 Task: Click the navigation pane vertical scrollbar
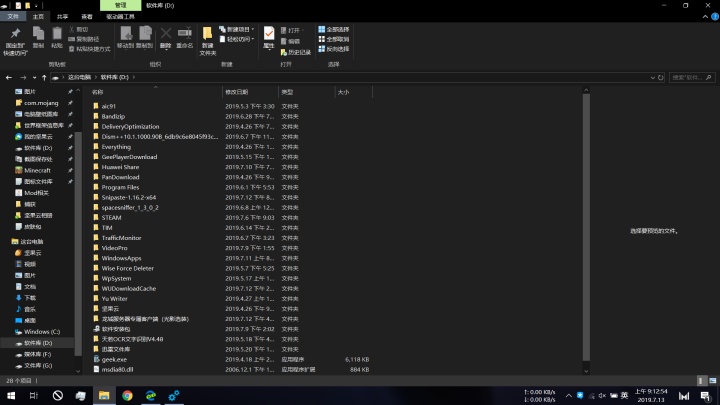click(78, 243)
